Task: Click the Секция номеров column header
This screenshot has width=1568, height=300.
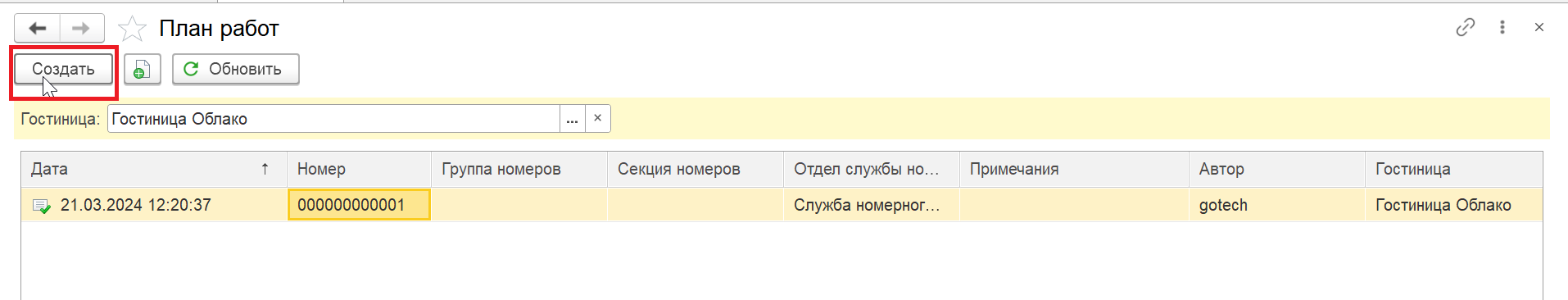Action: point(696,169)
